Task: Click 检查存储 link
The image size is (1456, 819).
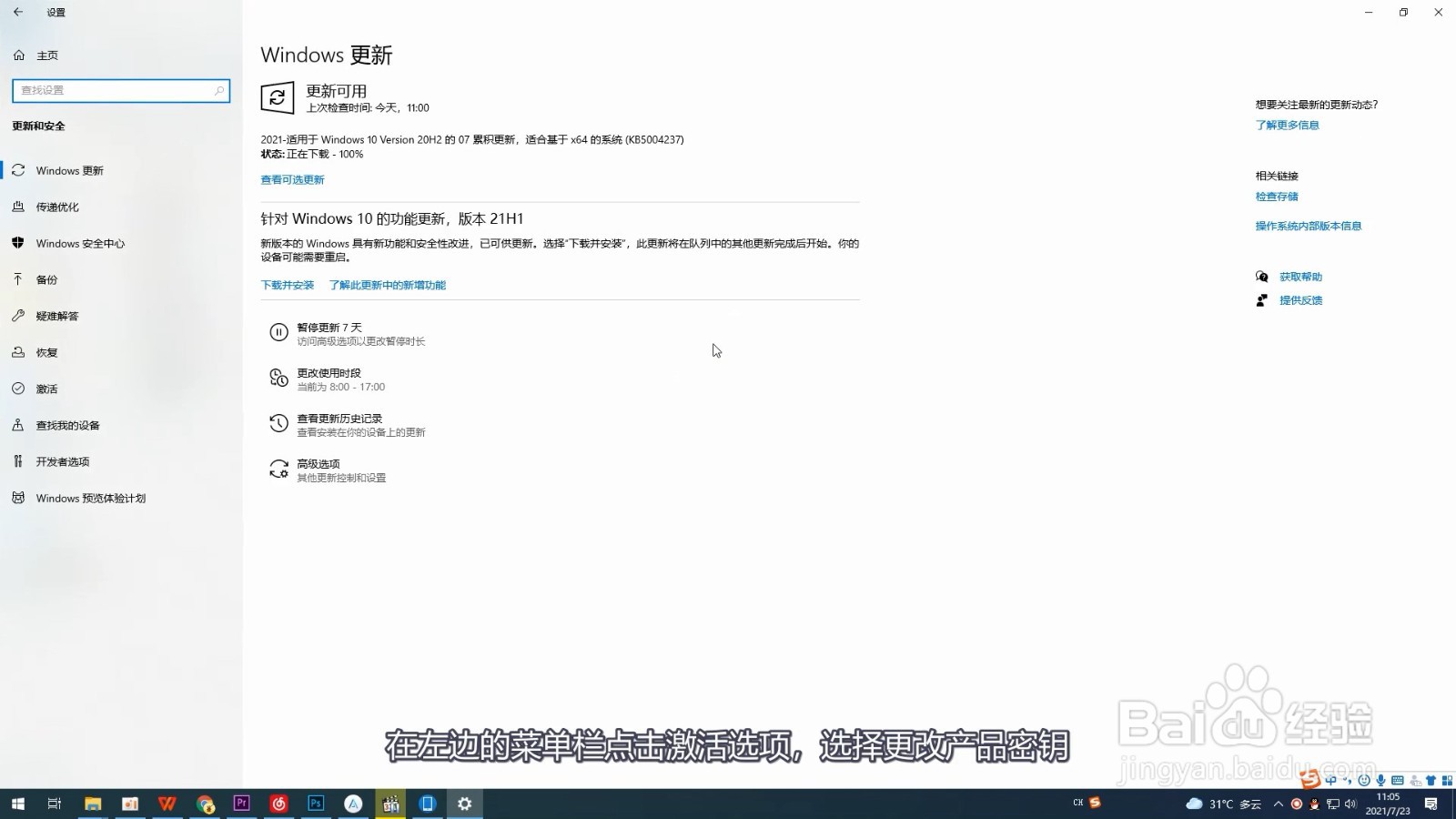Action: pyautogui.click(x=1277, y=196)
